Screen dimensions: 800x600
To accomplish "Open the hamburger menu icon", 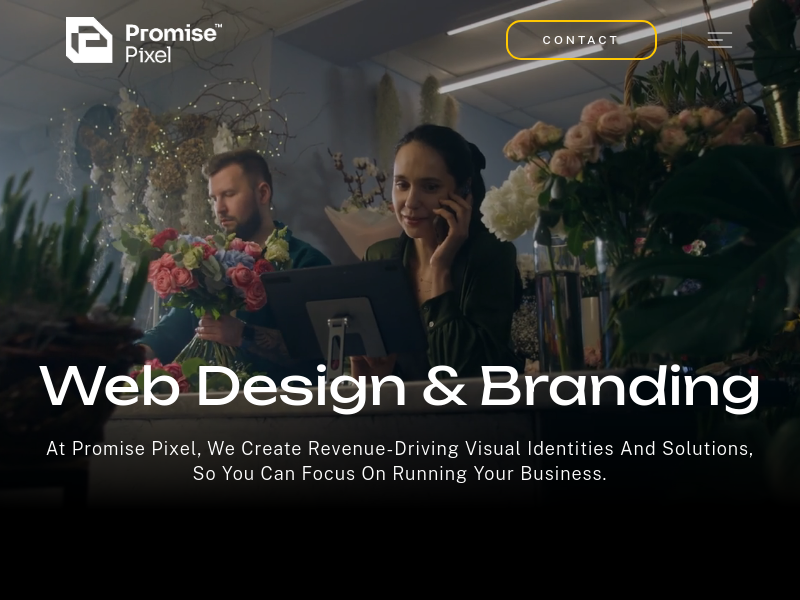I will (x=720, y=40).
